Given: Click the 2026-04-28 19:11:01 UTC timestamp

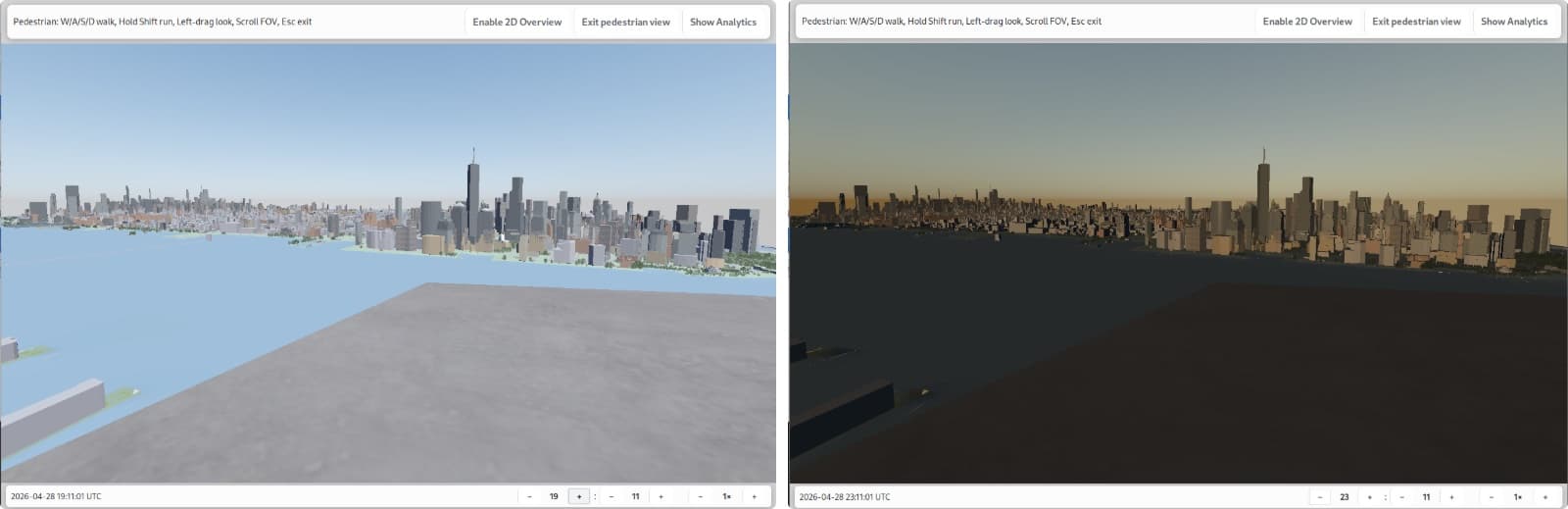Looking at the screenshot, I should [x=56, y=496].
